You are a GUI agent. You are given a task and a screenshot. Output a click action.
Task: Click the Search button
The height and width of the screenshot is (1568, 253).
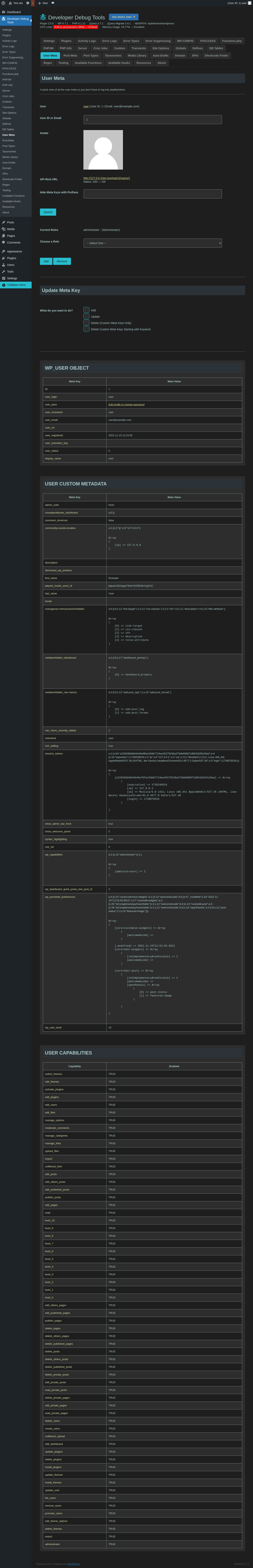tap(48, 212)
